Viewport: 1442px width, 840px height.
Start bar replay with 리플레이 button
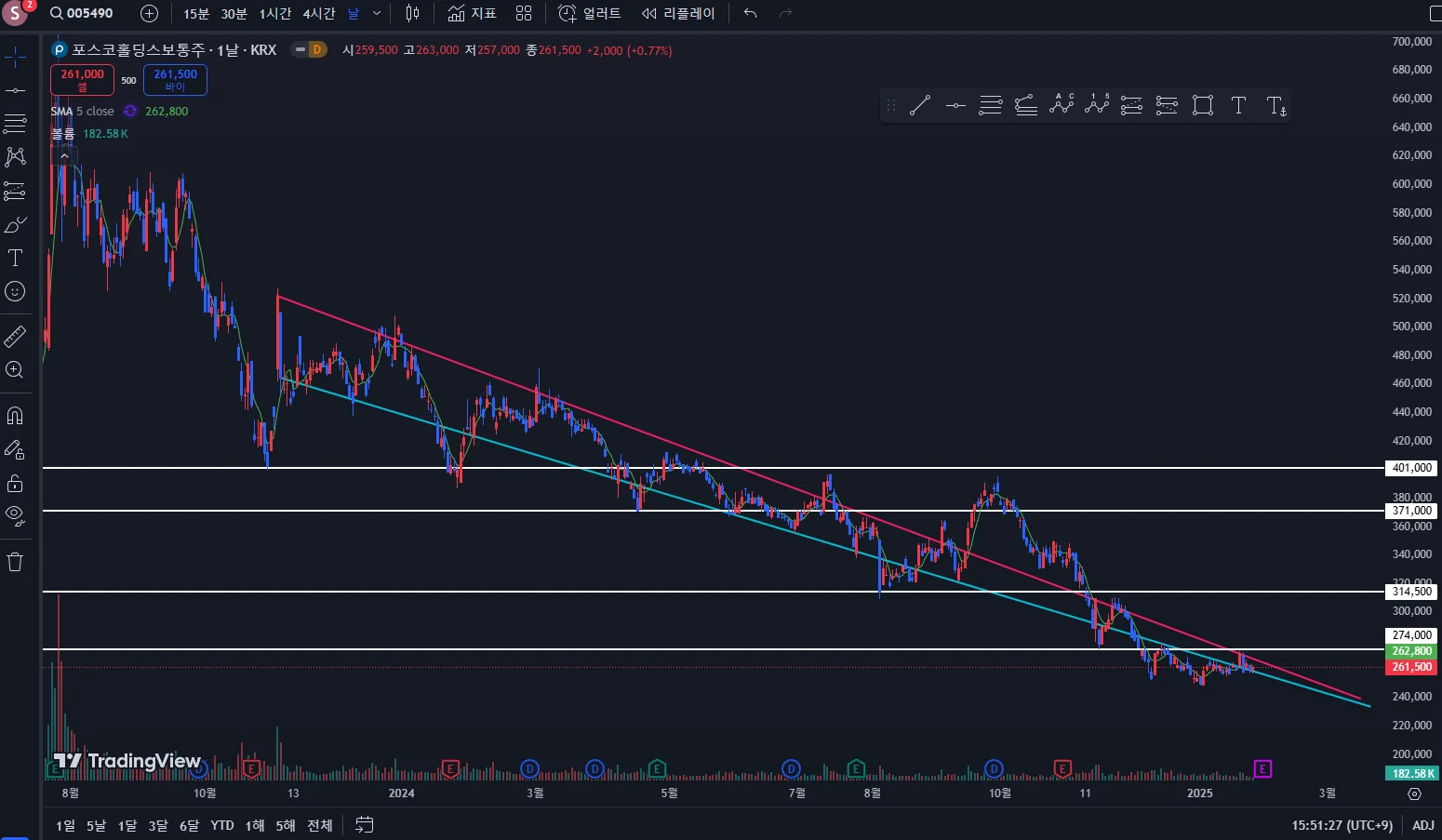click(x=678, y=13)
